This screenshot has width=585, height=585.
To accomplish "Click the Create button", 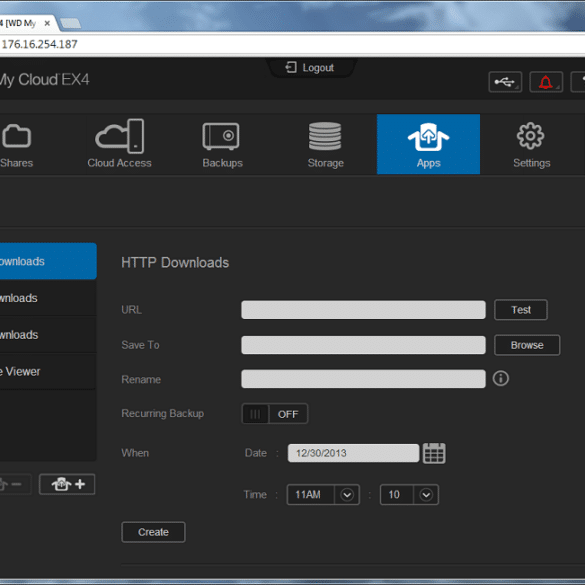I will (153, 532).
